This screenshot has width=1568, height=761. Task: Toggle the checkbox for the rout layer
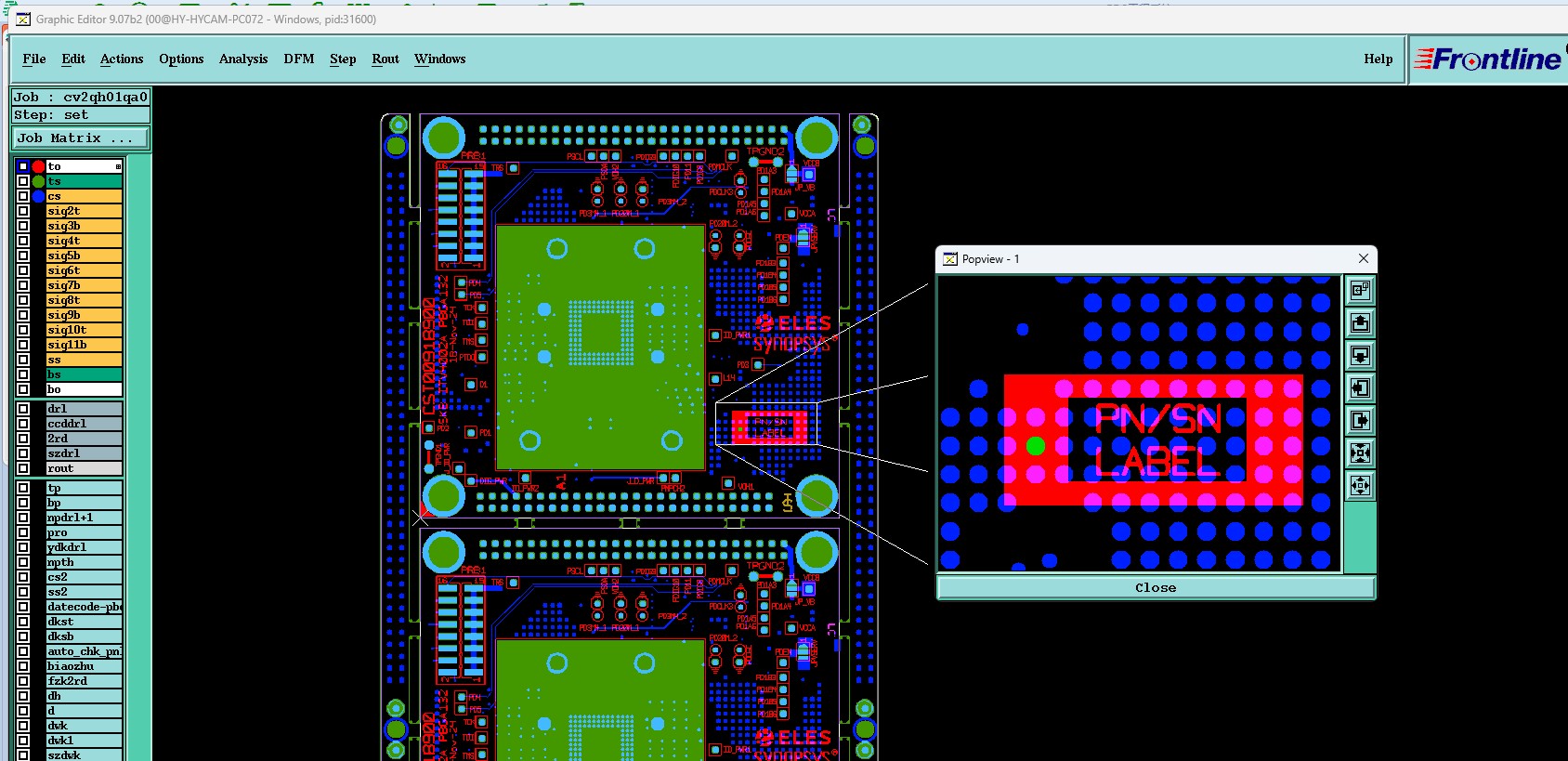23,468
